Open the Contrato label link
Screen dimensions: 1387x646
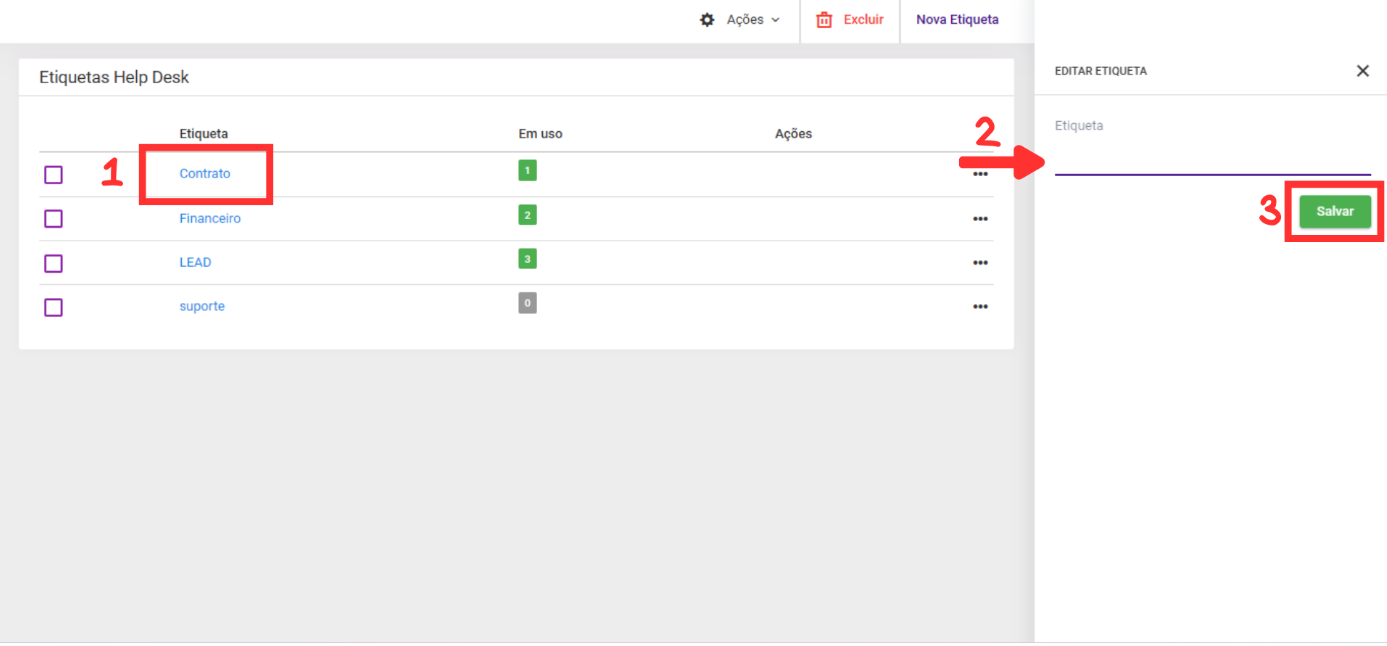[x=205, y=174]
